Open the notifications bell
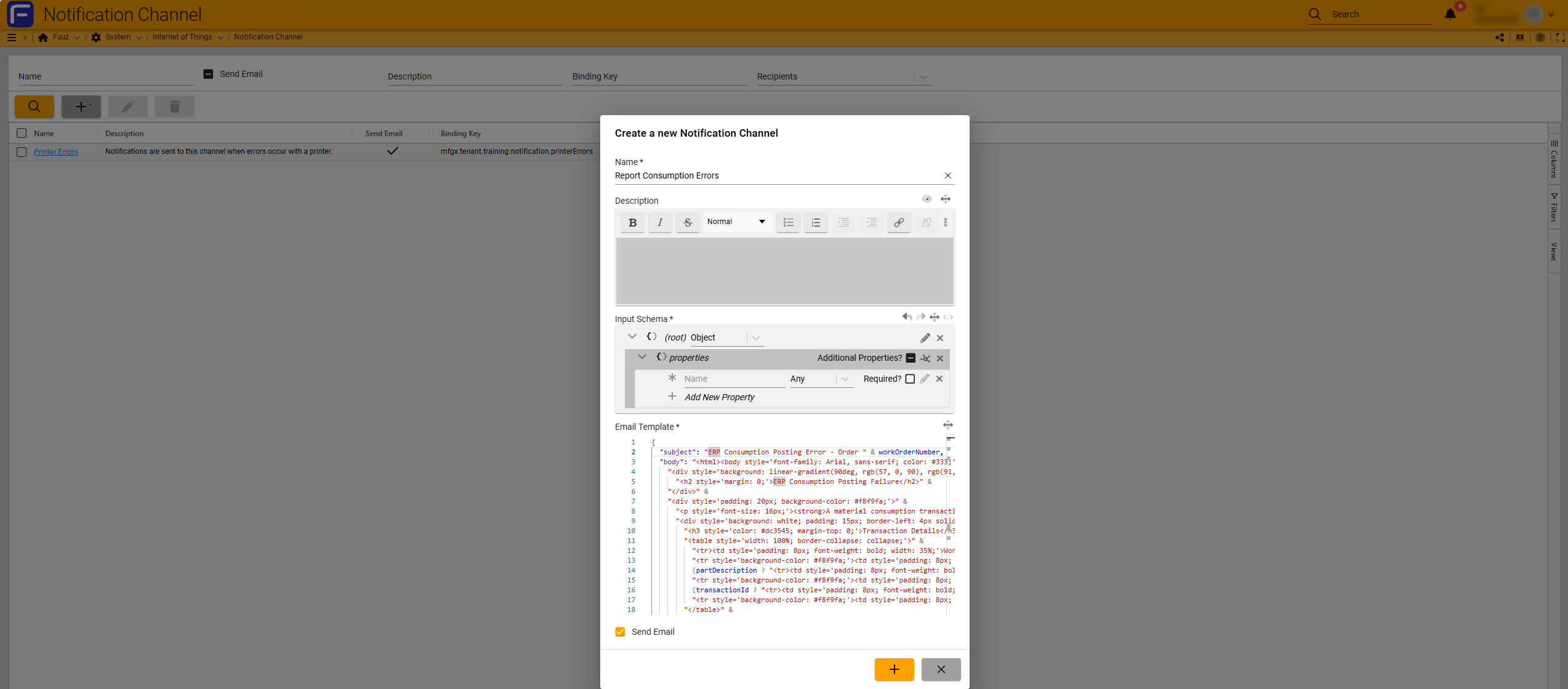Viewport: 1568px width, 689px height. [1450, 14]
